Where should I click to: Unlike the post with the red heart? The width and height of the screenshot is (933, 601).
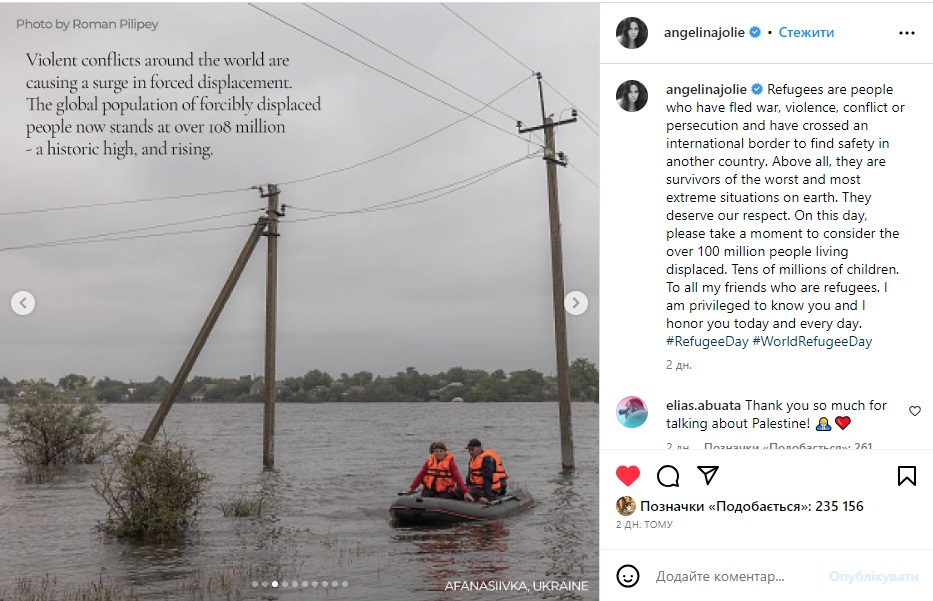click(627, 475)
